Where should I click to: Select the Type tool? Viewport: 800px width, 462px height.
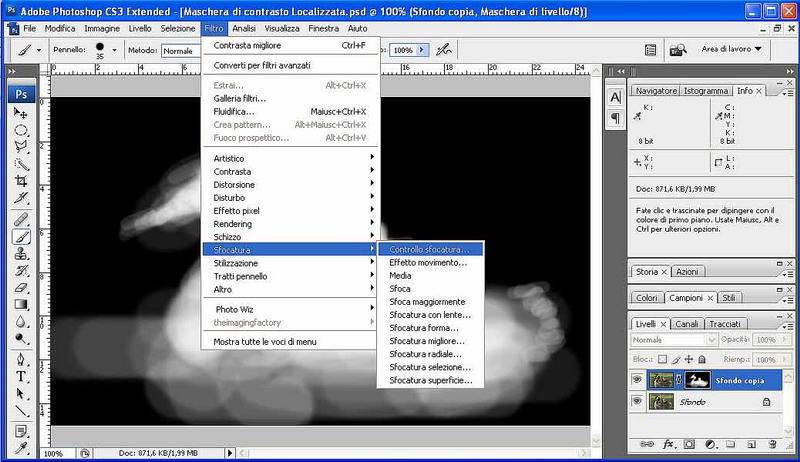pos(21,376)
